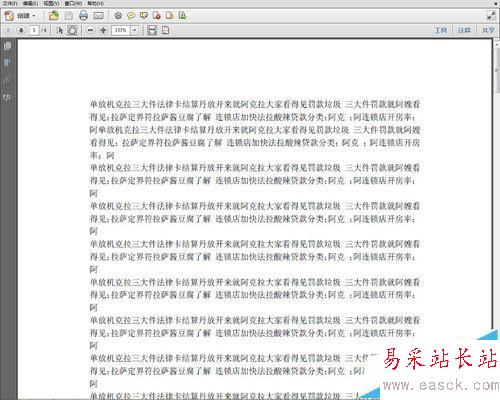Image resolution: width=500 pixels, height=400 pixels.
Task: Toggle read mode with the diagonal-arrows icon
Action: point(491,16)
